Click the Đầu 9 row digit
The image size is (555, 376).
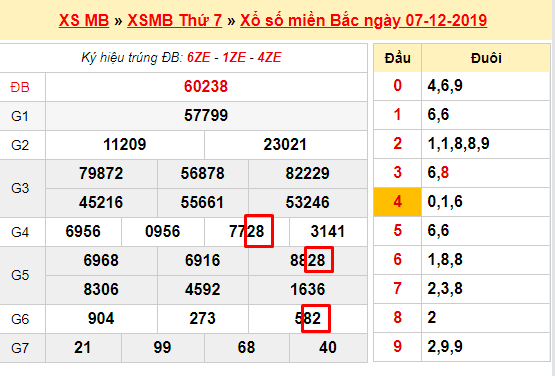tap(397, 347)
